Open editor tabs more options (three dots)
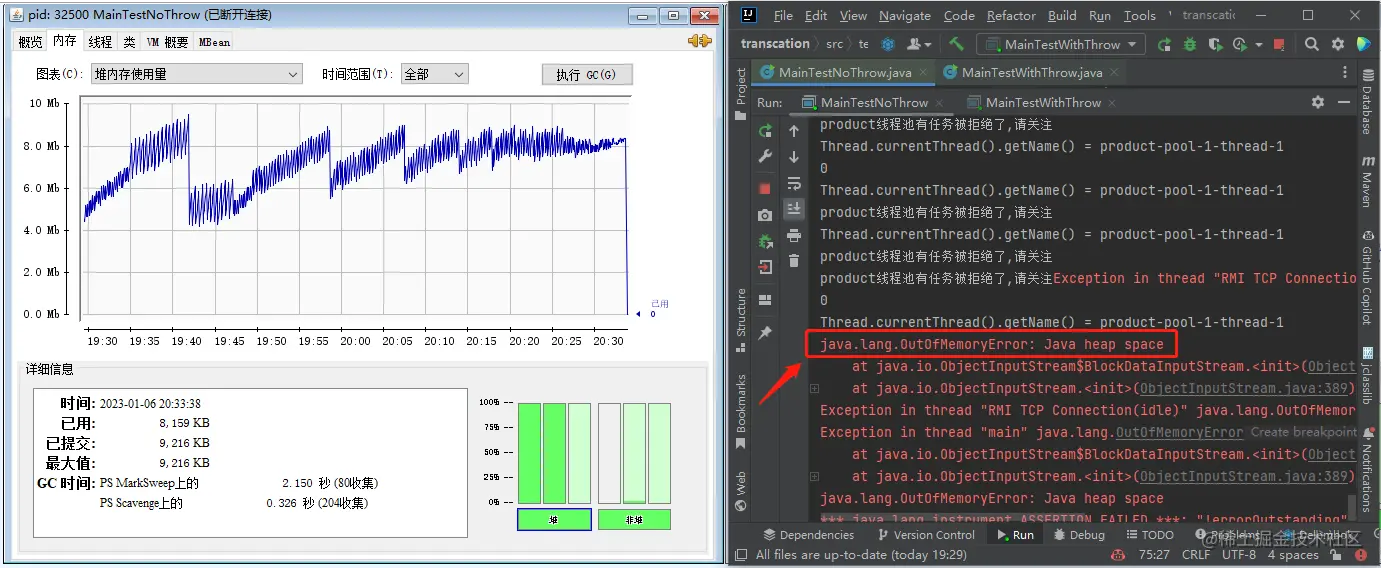Screen dimensions: 1381x568 click(x=1345, y=73)
